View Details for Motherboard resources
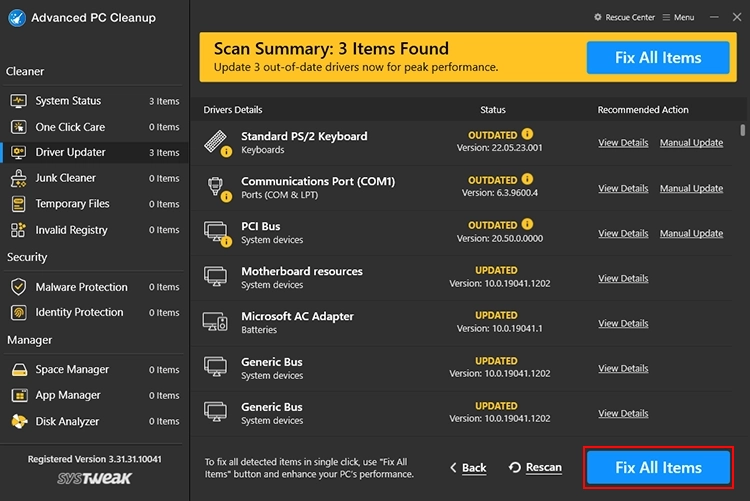This screenshot has width=750, height=501. 623,279
